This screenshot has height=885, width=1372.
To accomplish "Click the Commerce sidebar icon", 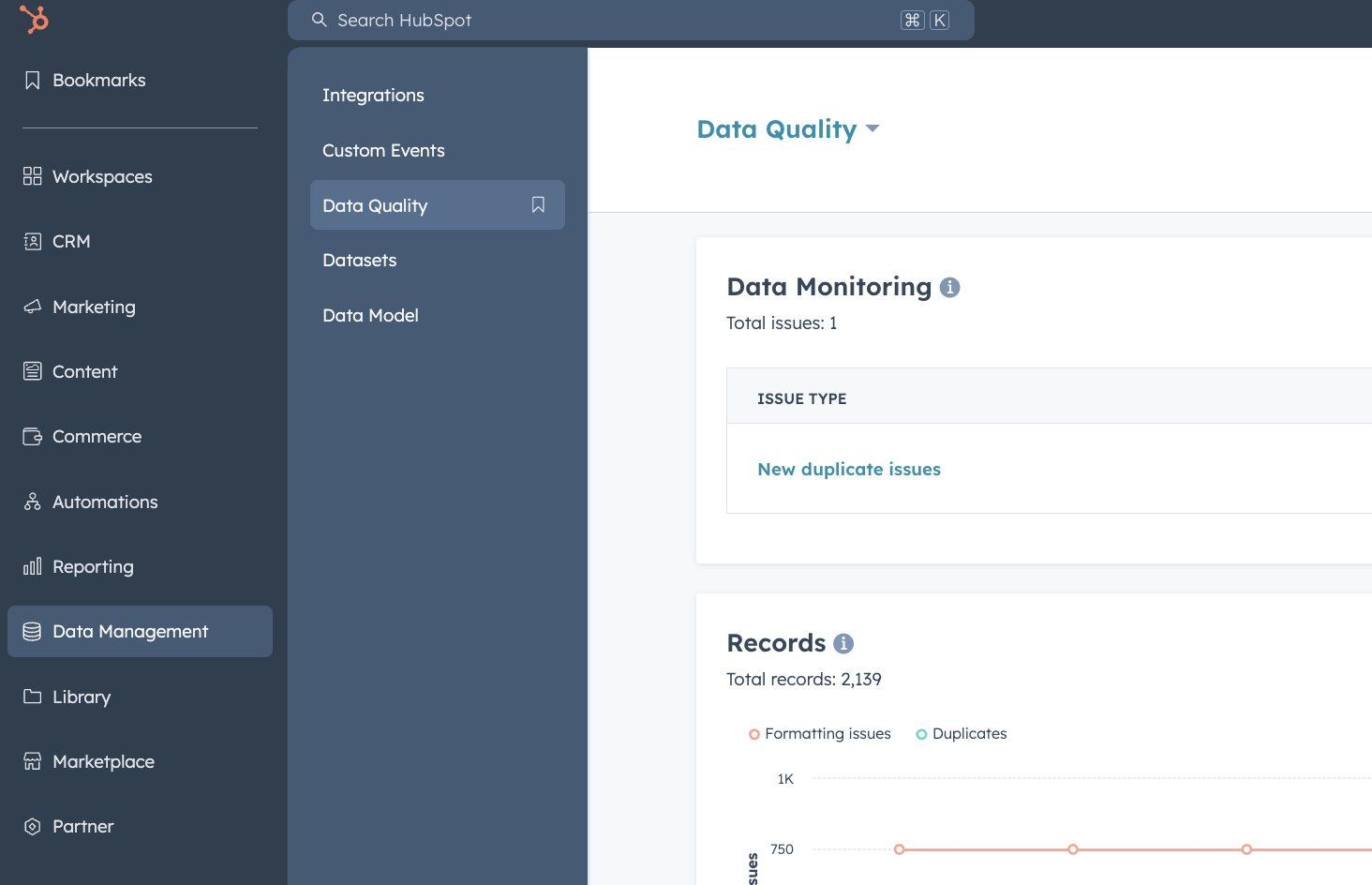I will 31,436.
